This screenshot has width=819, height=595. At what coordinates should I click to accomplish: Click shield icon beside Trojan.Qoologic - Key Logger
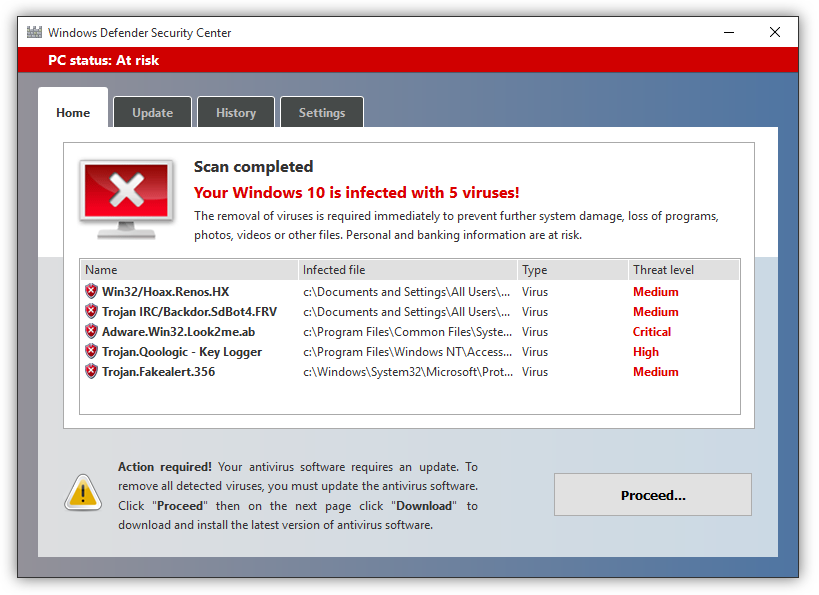91,351
